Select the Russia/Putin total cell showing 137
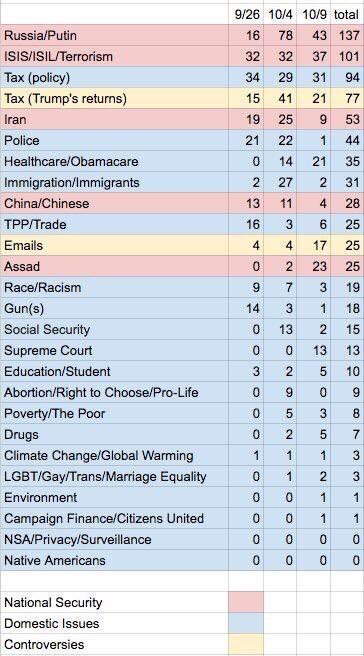The image size is (364, 656). tap(347, 35)
